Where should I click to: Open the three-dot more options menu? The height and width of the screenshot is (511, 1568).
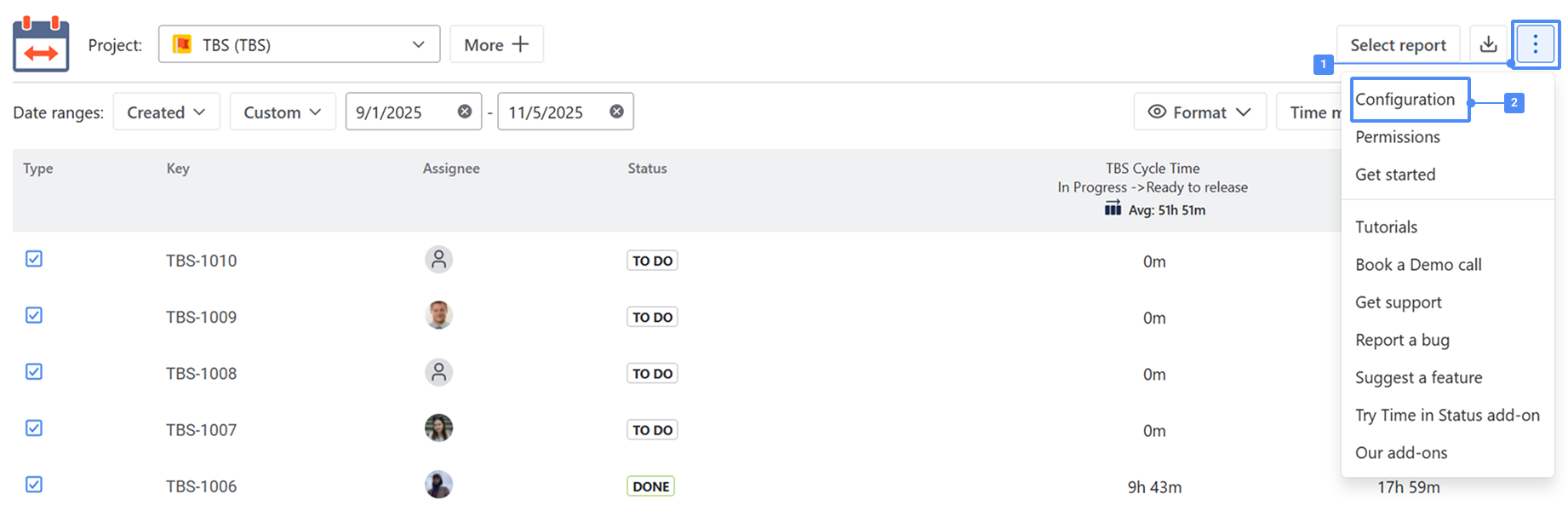pos(1535,44)
